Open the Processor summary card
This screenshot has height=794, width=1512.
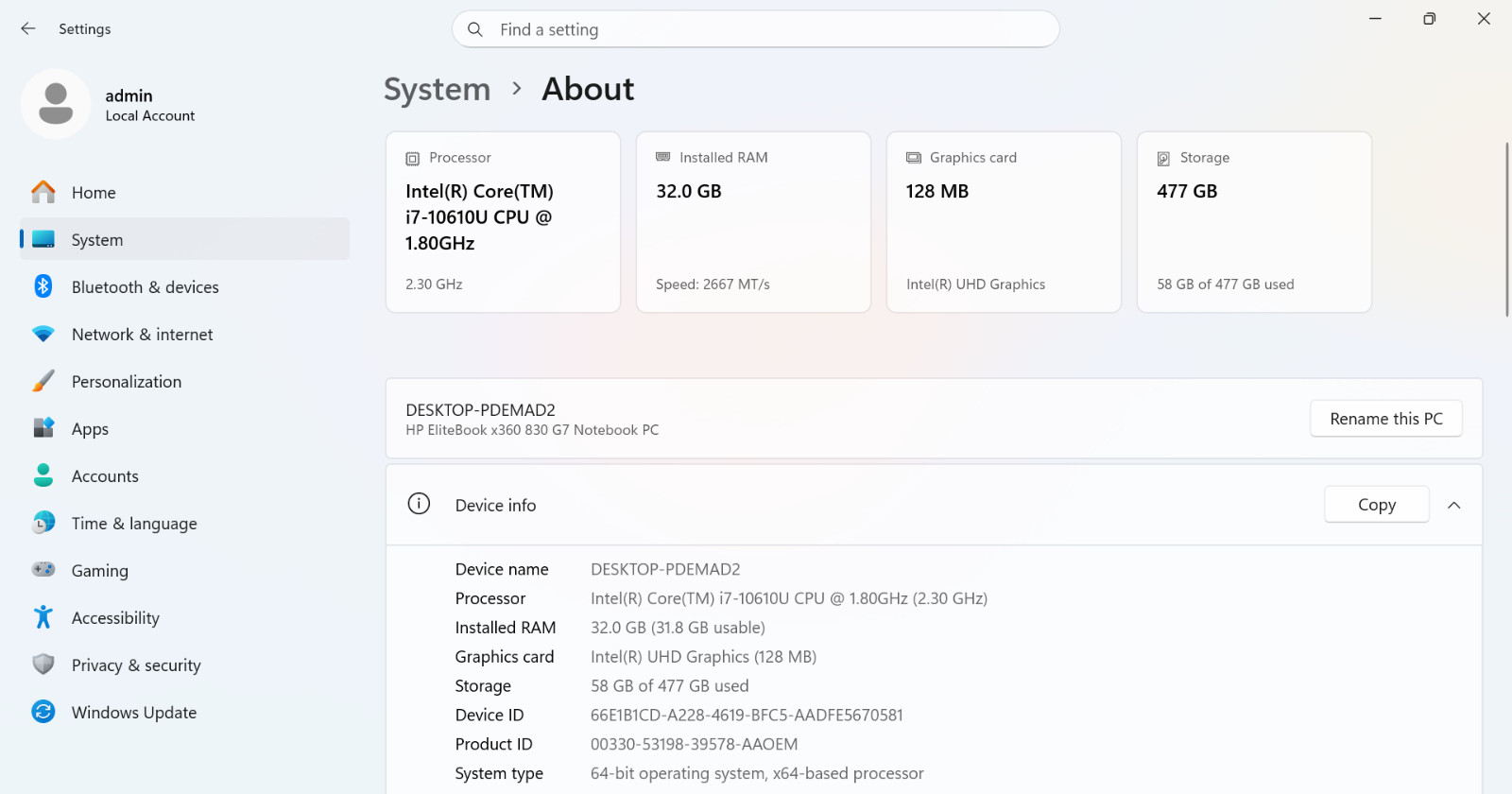503,222
